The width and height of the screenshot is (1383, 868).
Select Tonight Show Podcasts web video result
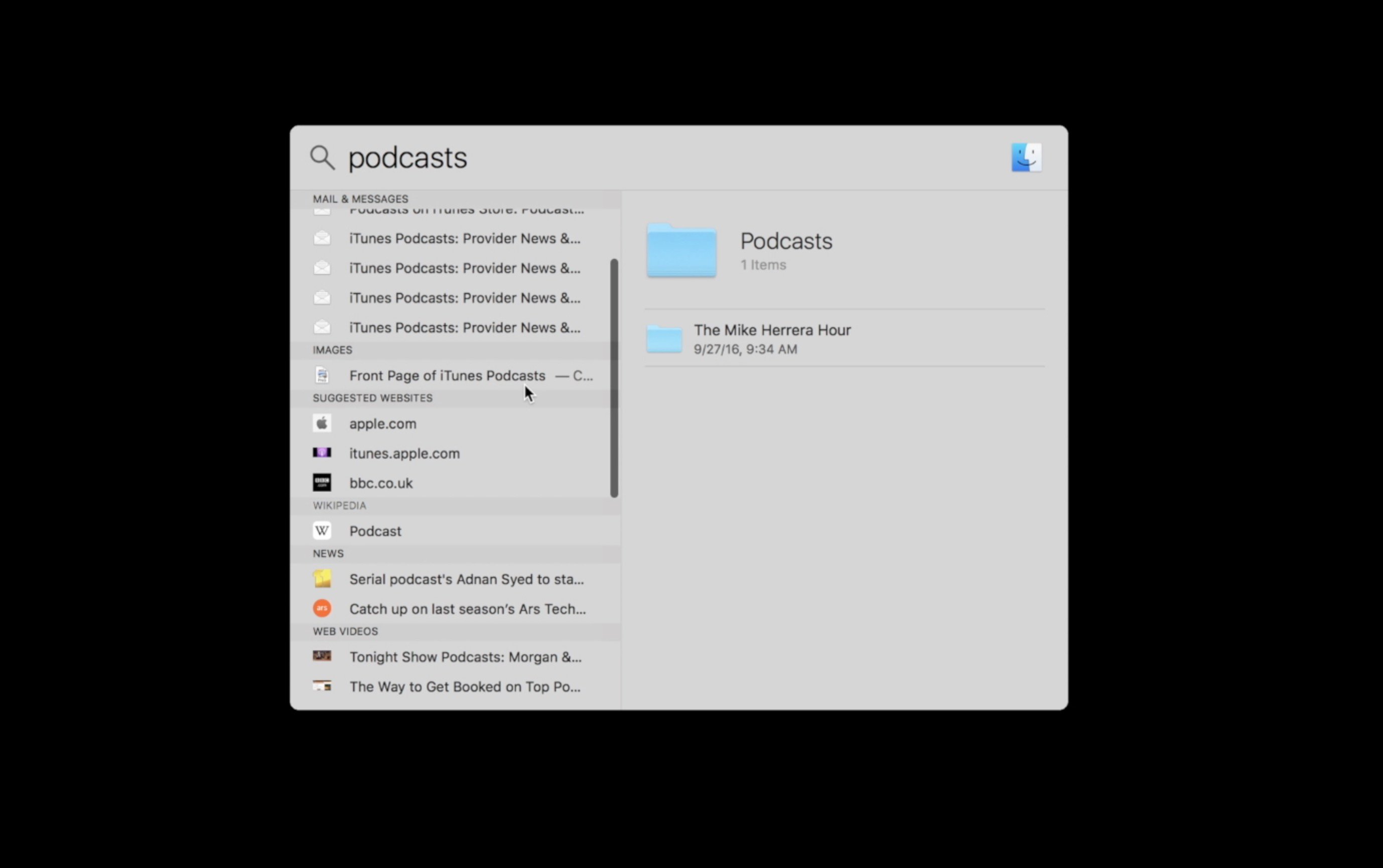tap(465, 657)
